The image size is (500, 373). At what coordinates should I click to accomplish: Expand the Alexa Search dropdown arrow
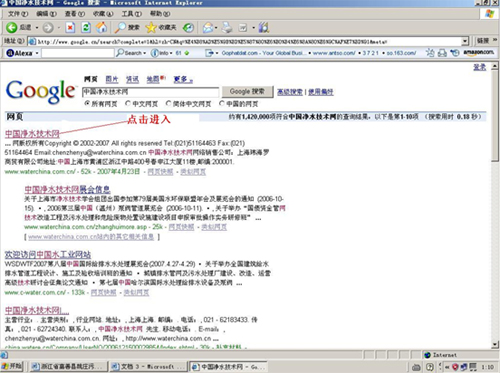(x=145, y=53)
